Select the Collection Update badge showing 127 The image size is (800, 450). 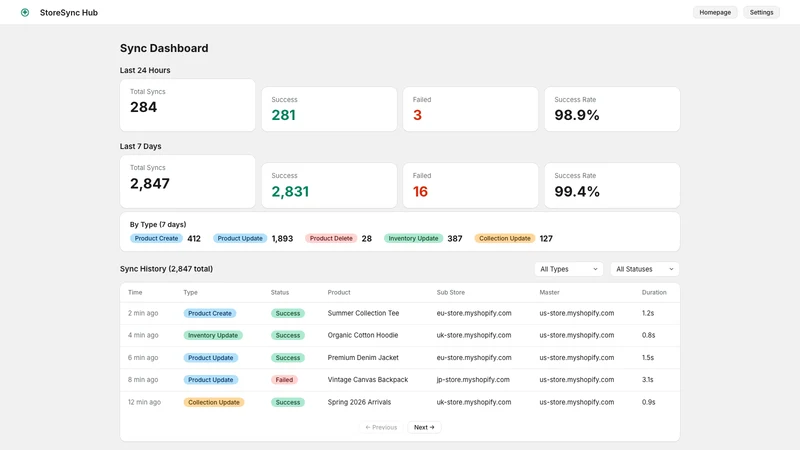(505, 238)
